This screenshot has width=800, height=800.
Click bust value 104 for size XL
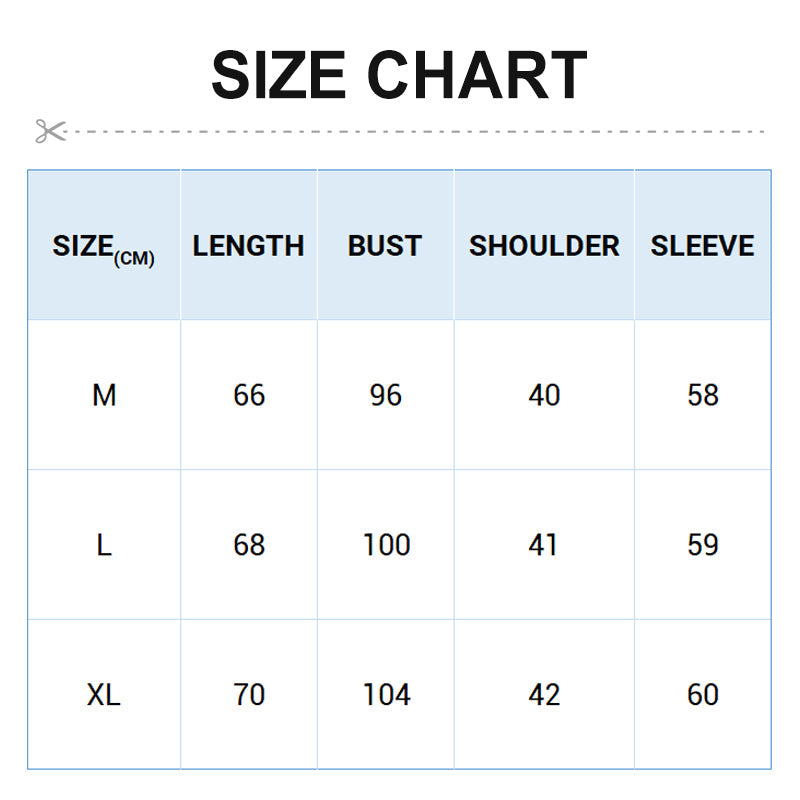coord(386,695)
